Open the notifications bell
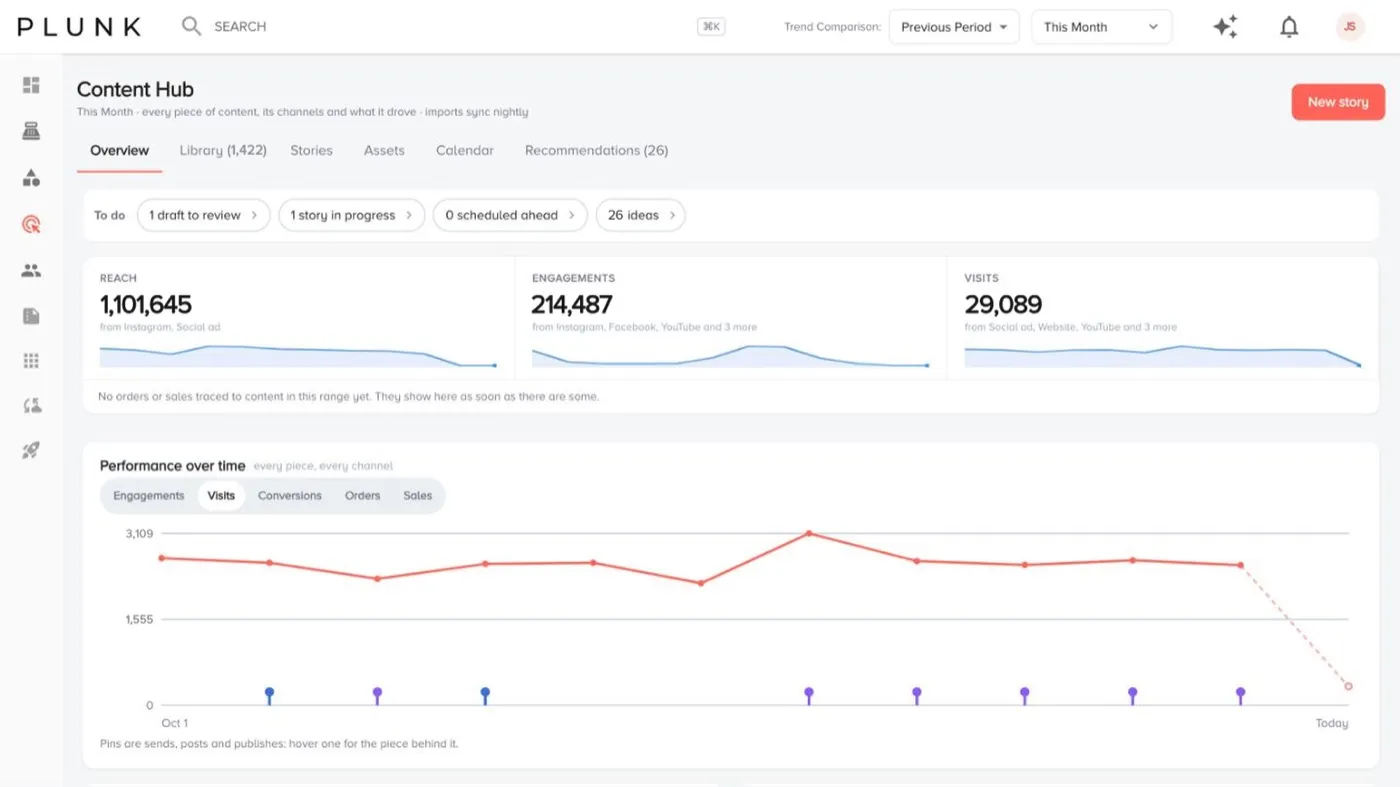Screen dimensions: 1400x787 [x=1289, y=27]
